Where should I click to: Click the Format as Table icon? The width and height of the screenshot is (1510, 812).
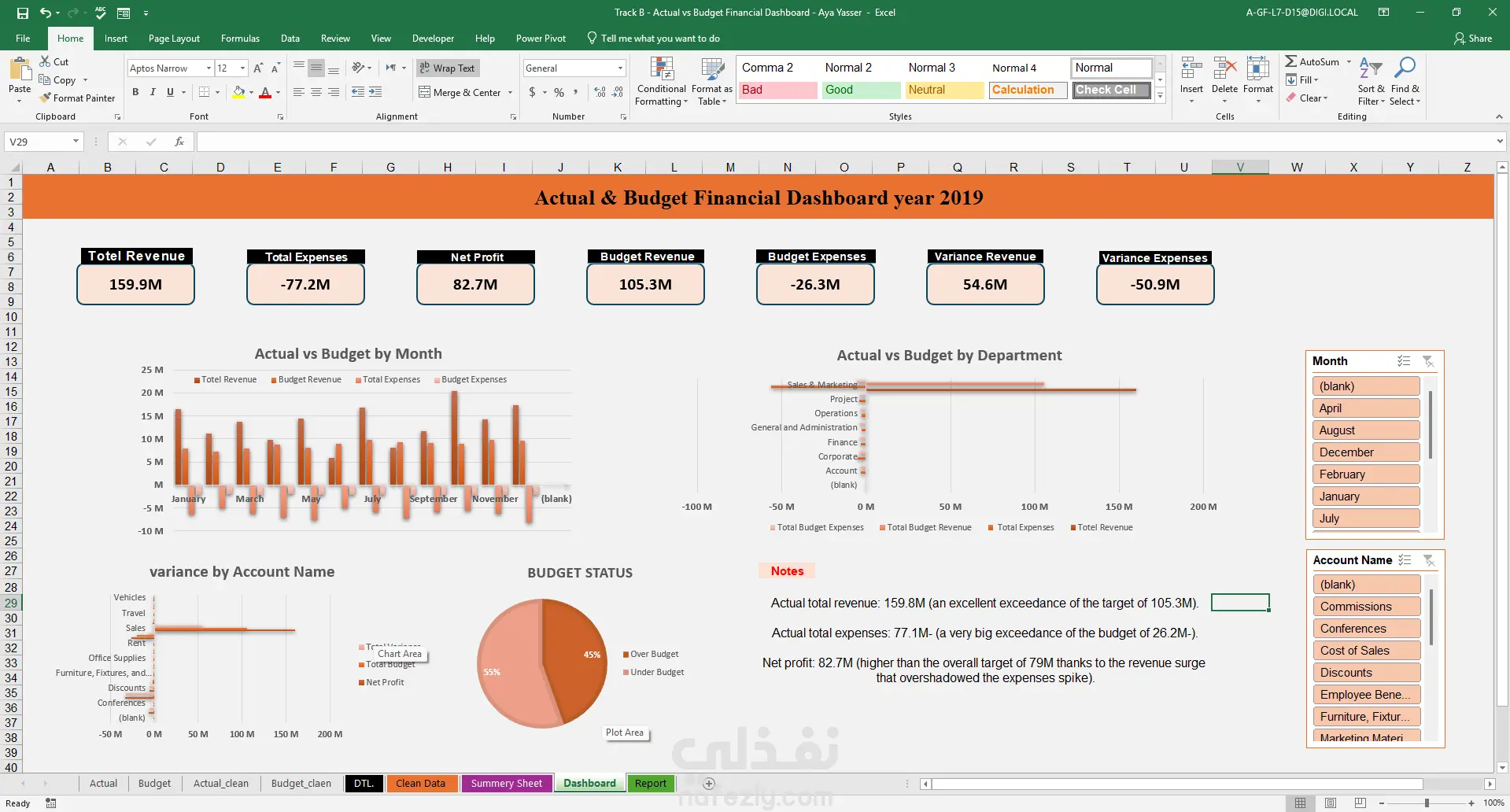click(x=713, y=69)
